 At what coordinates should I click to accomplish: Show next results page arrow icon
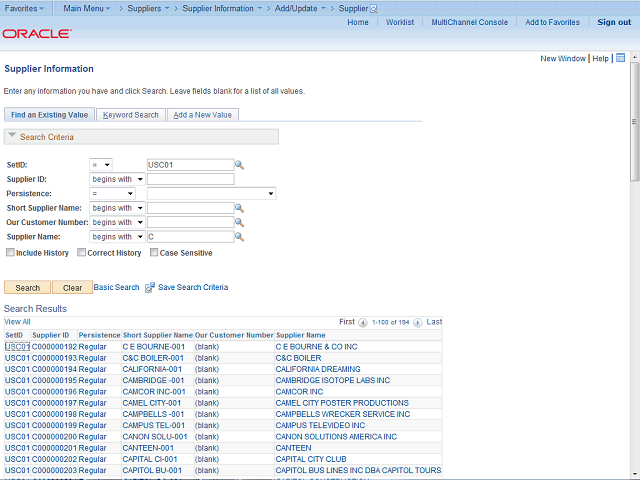pos(418,322)
